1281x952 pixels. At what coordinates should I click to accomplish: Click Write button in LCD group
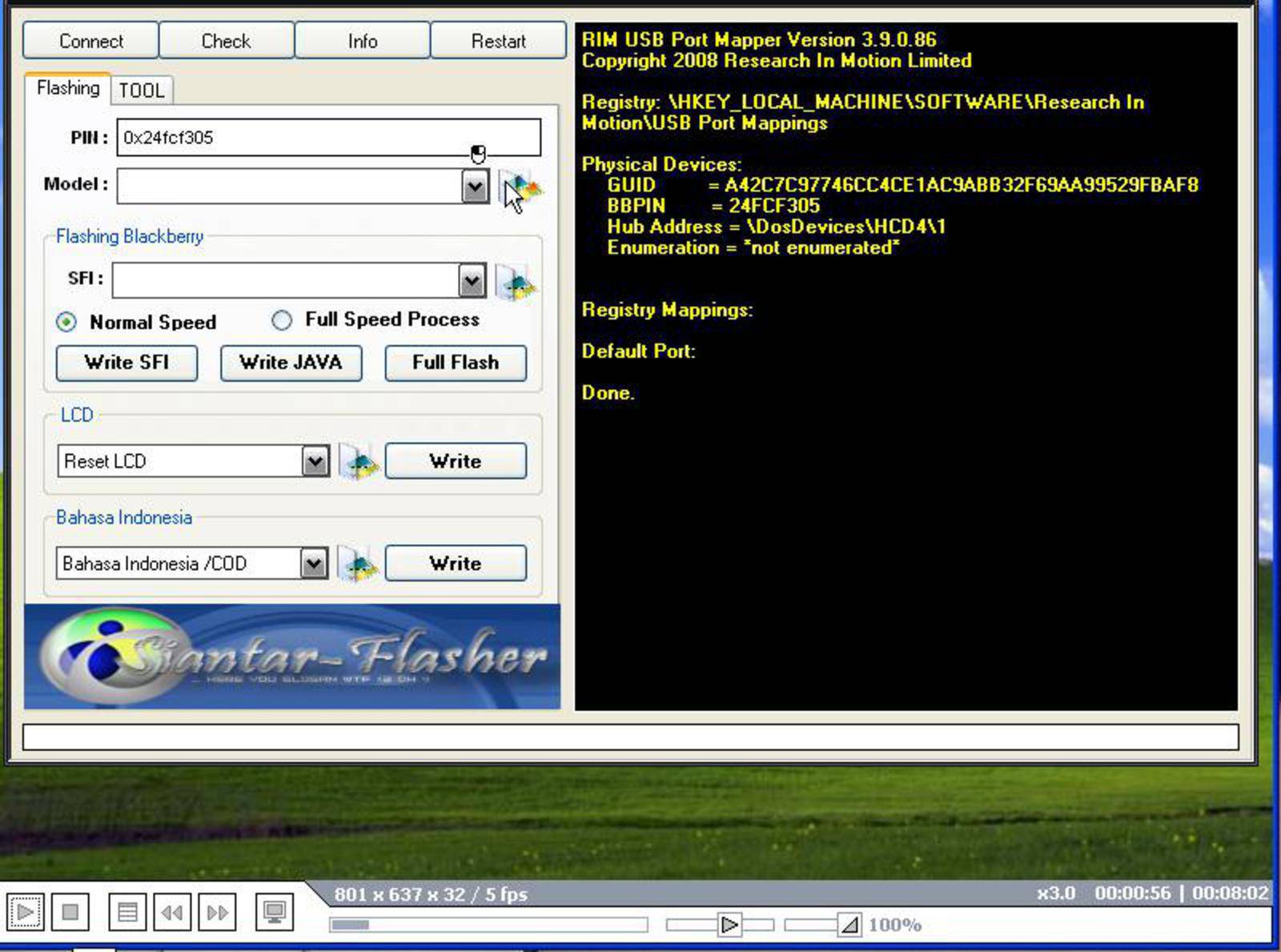pos(456,461)
